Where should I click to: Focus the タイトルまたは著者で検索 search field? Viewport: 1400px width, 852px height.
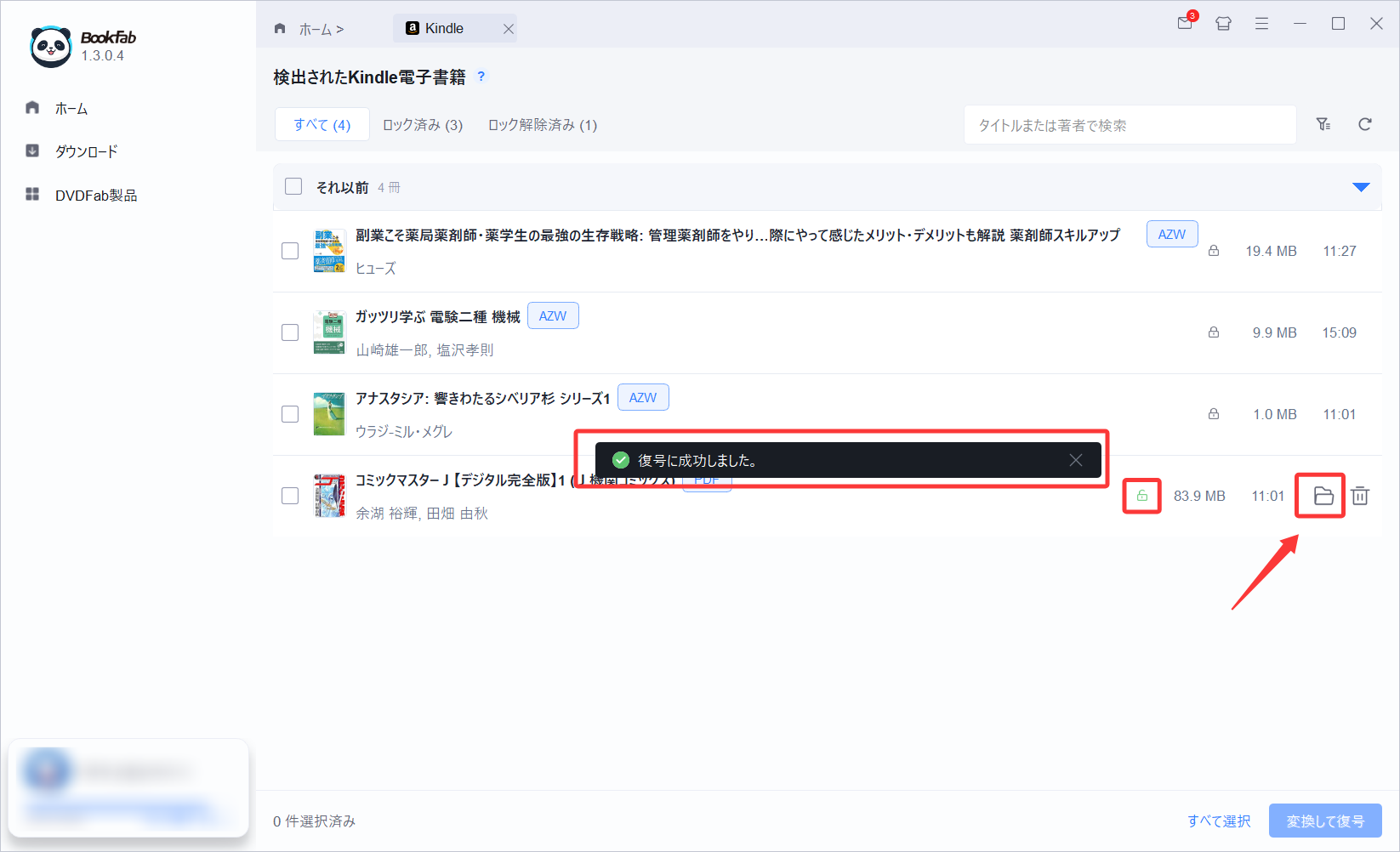coord(1130,125)
